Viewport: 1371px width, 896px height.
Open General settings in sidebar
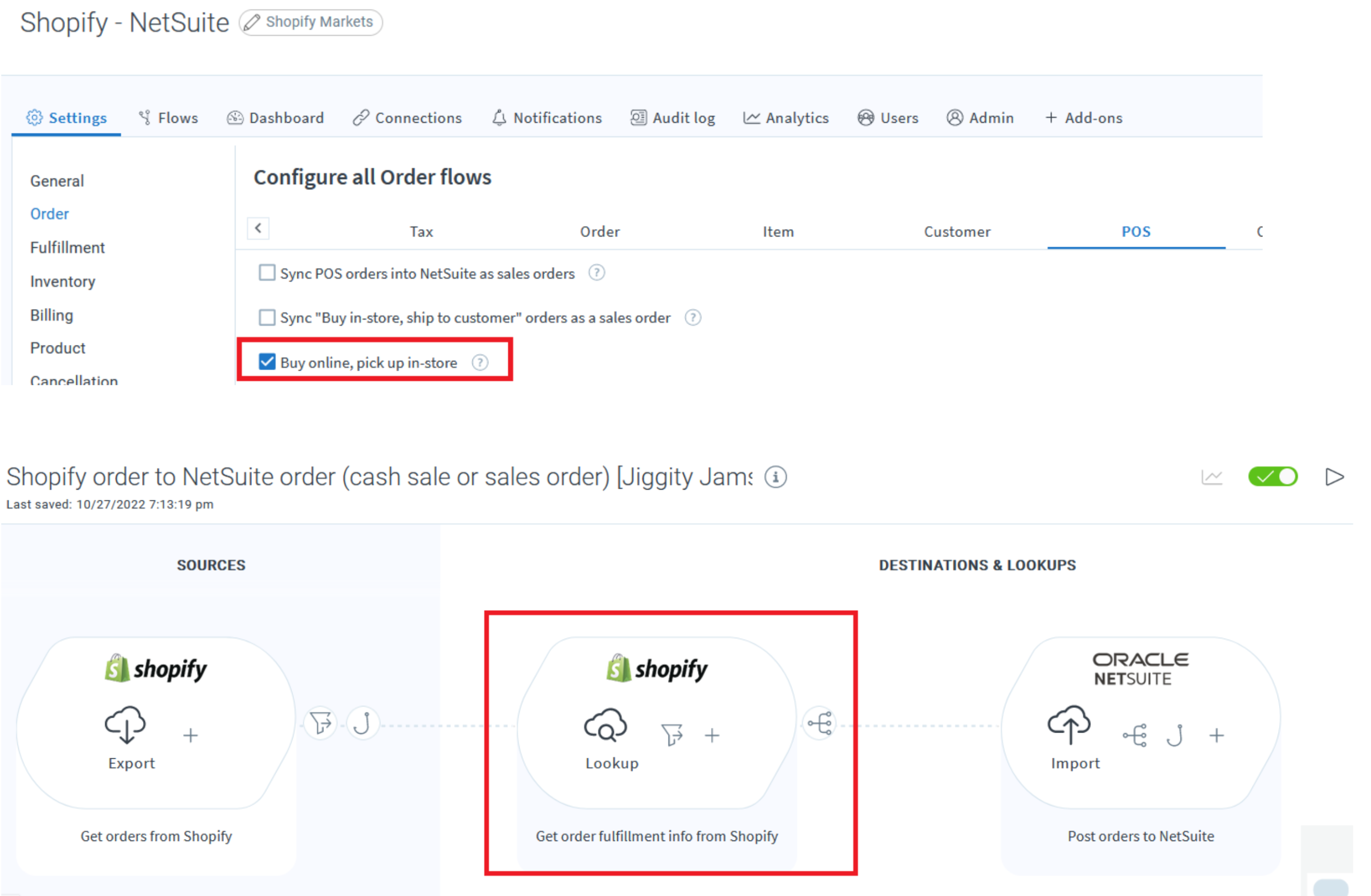point(57,182)
